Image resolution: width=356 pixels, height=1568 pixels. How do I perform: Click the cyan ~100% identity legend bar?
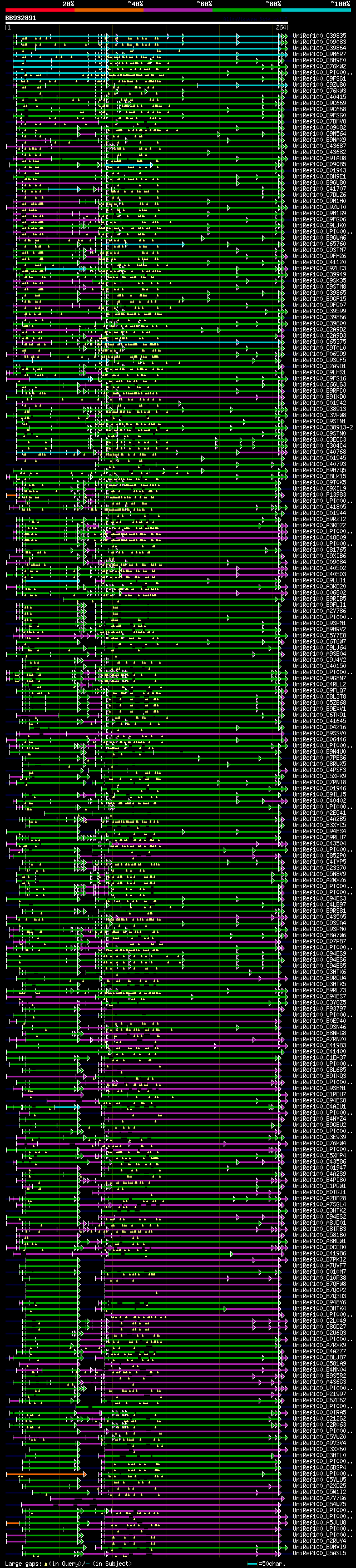tap(317, 11)
